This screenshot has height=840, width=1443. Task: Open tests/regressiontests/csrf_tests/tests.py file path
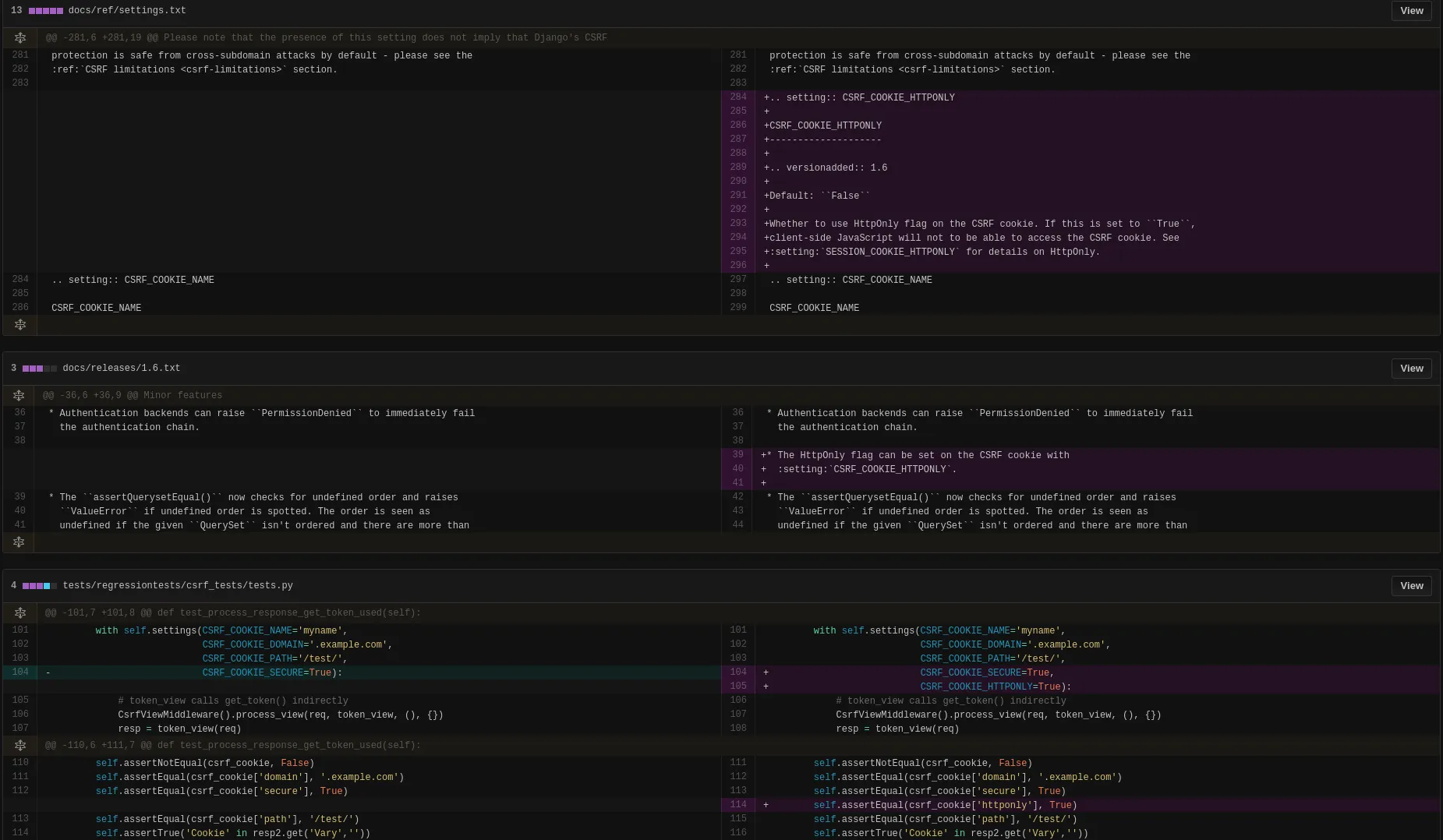pyautogui.click(x=178, y=586)
